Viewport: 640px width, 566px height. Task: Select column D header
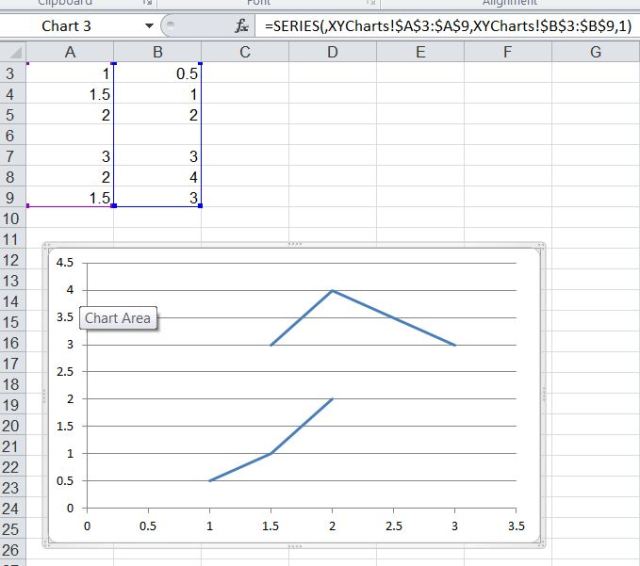(x=332, y=52)
